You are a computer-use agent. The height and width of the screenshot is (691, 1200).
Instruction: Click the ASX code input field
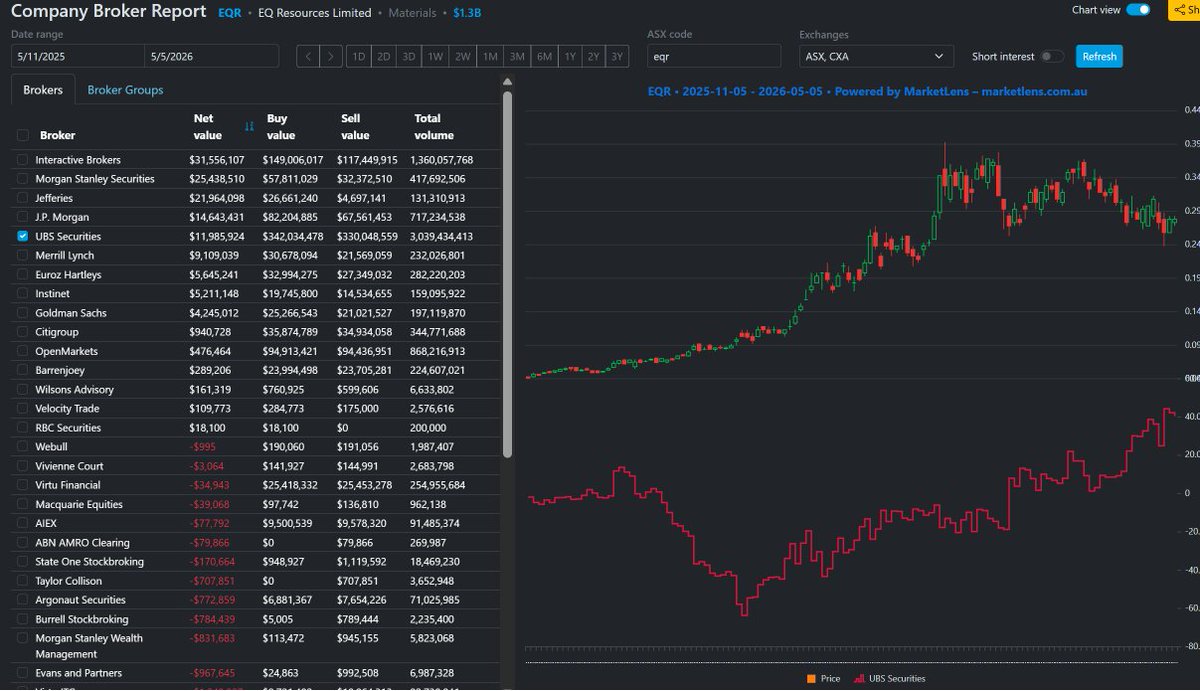click(x=716, y=56)
